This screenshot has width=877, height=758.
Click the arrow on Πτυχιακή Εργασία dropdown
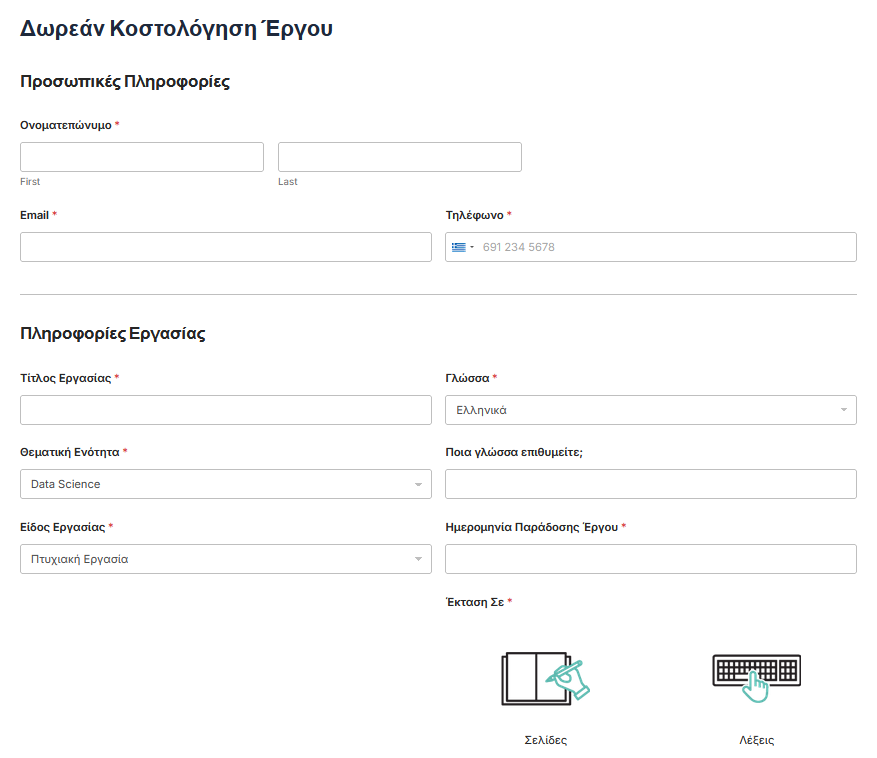pos(418,560)
